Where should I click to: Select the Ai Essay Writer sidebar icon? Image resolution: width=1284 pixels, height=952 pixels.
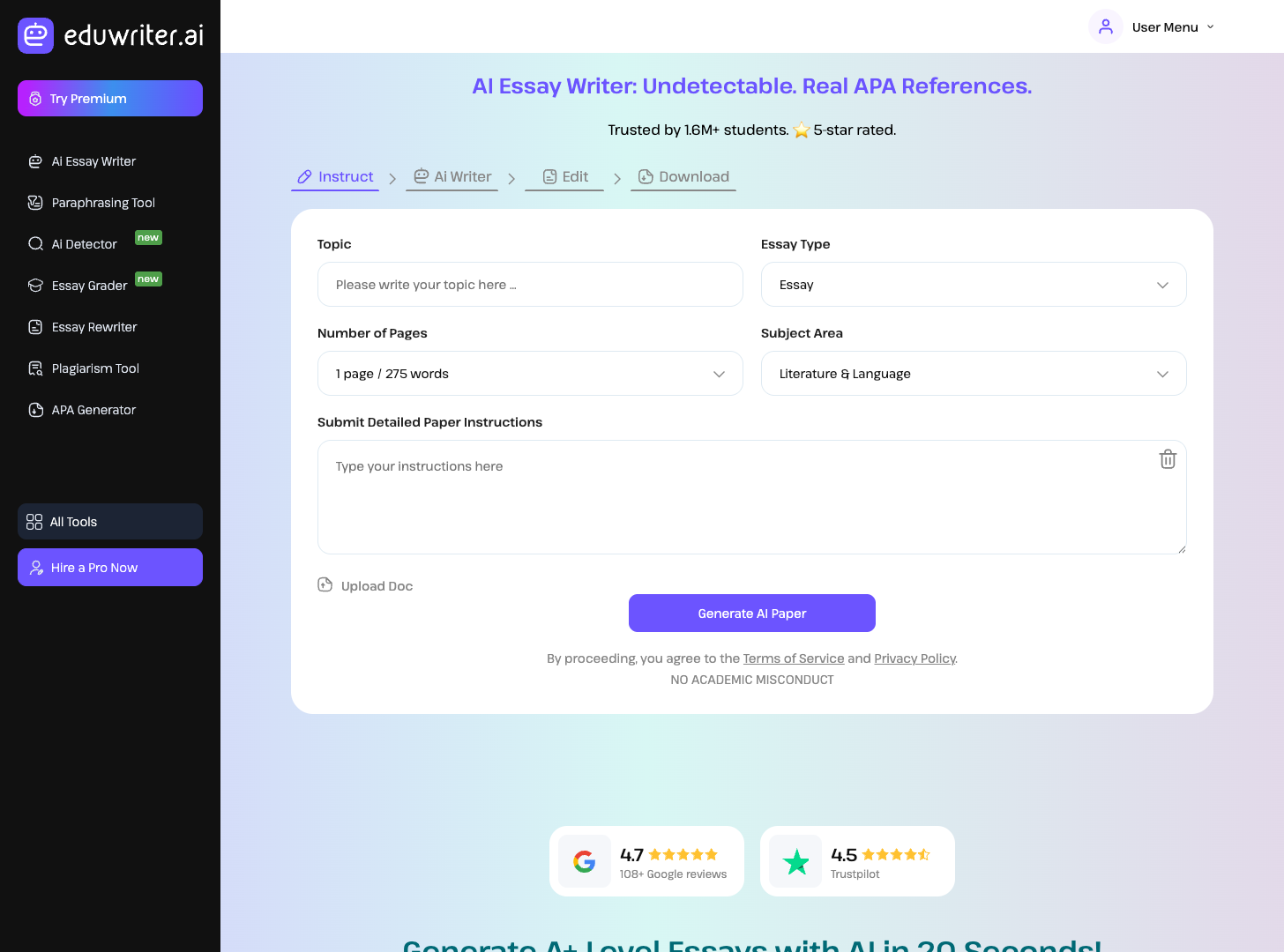pos(34,161)
